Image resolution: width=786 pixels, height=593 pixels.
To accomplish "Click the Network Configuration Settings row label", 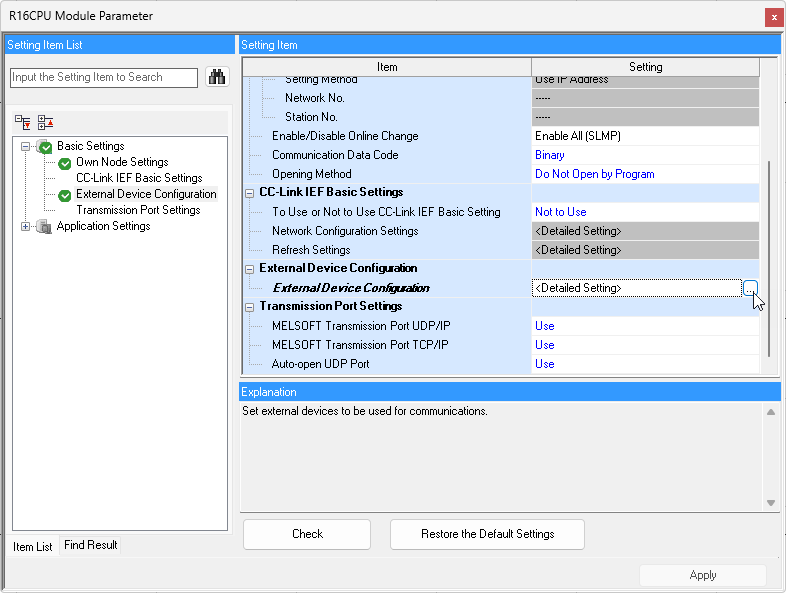I will click(x=345, y=231).
